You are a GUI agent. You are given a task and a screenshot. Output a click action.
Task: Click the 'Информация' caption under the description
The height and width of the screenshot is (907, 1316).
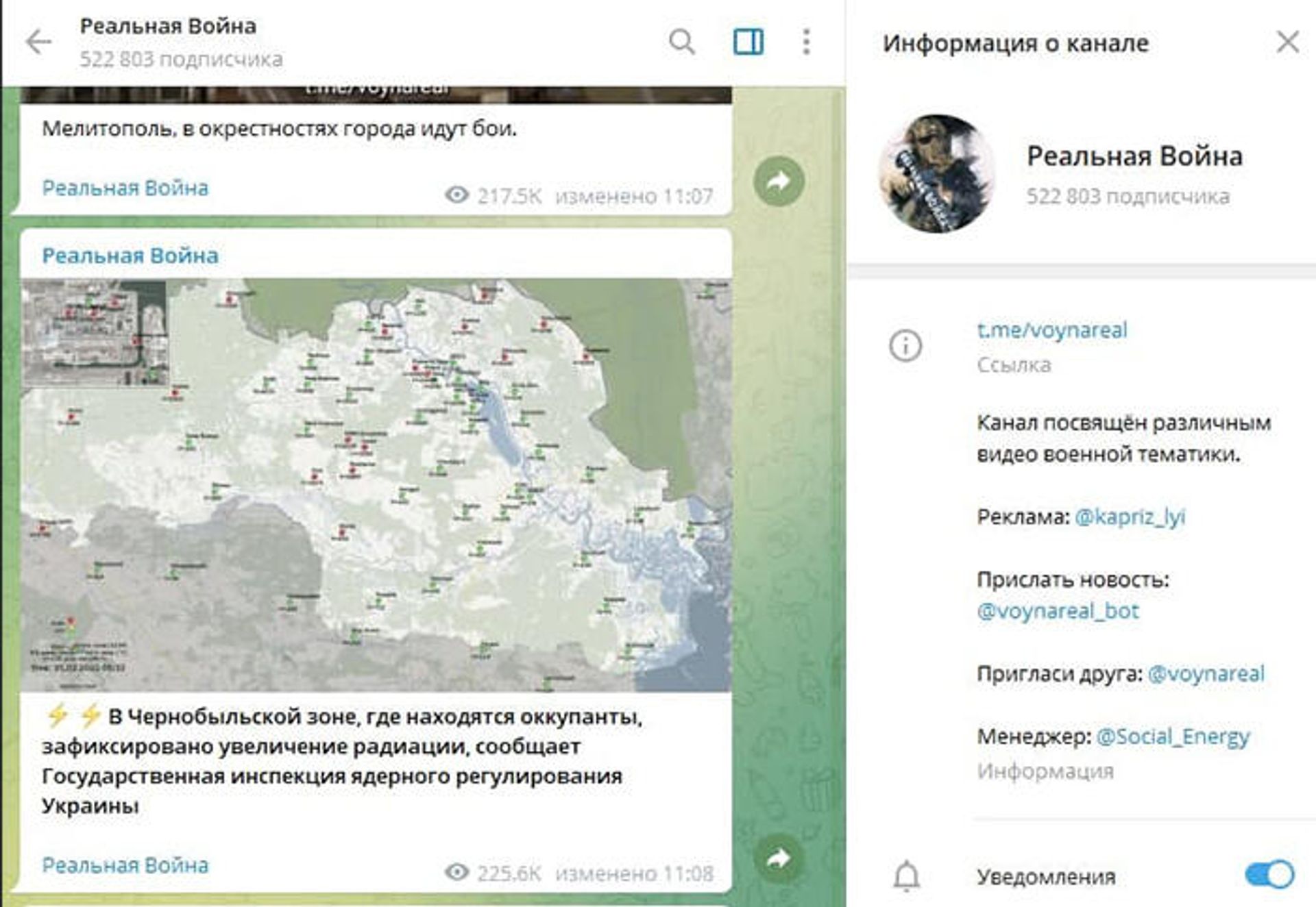[x=1045, y=771]
